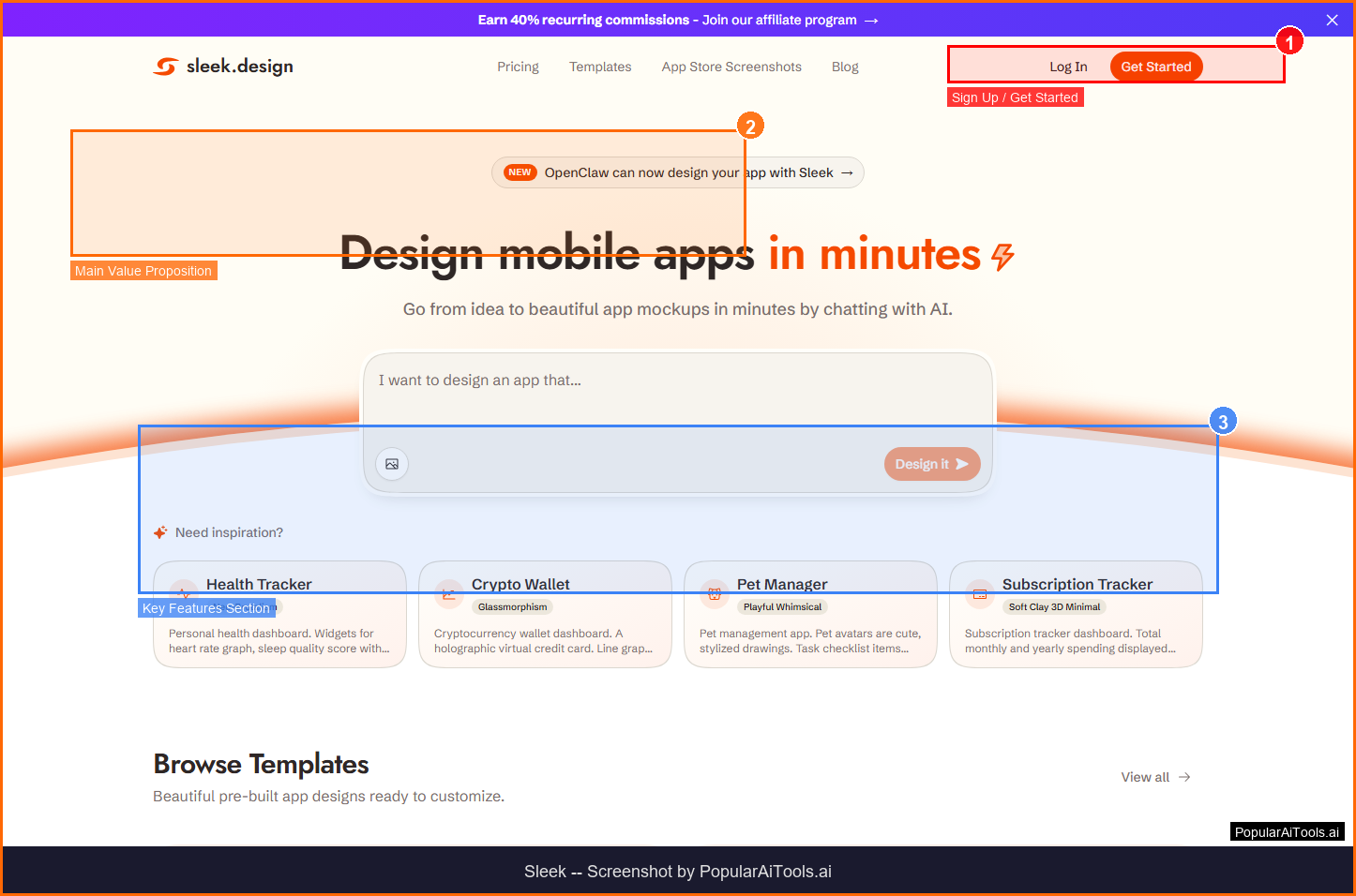Click the sleek.design logo icon
1356x896 pixels.
click(166, 67)
